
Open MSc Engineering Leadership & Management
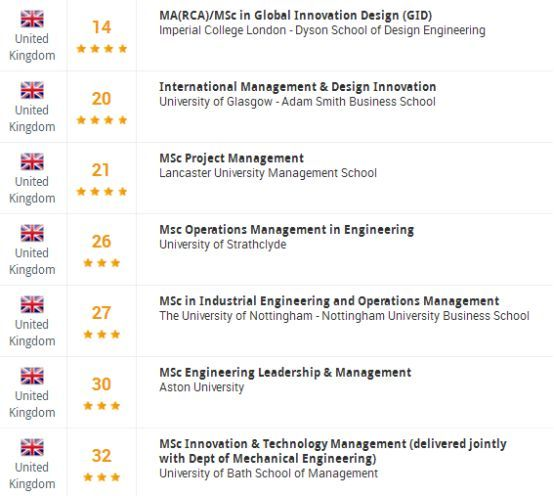pyautogui.click(x=285, y=372)
